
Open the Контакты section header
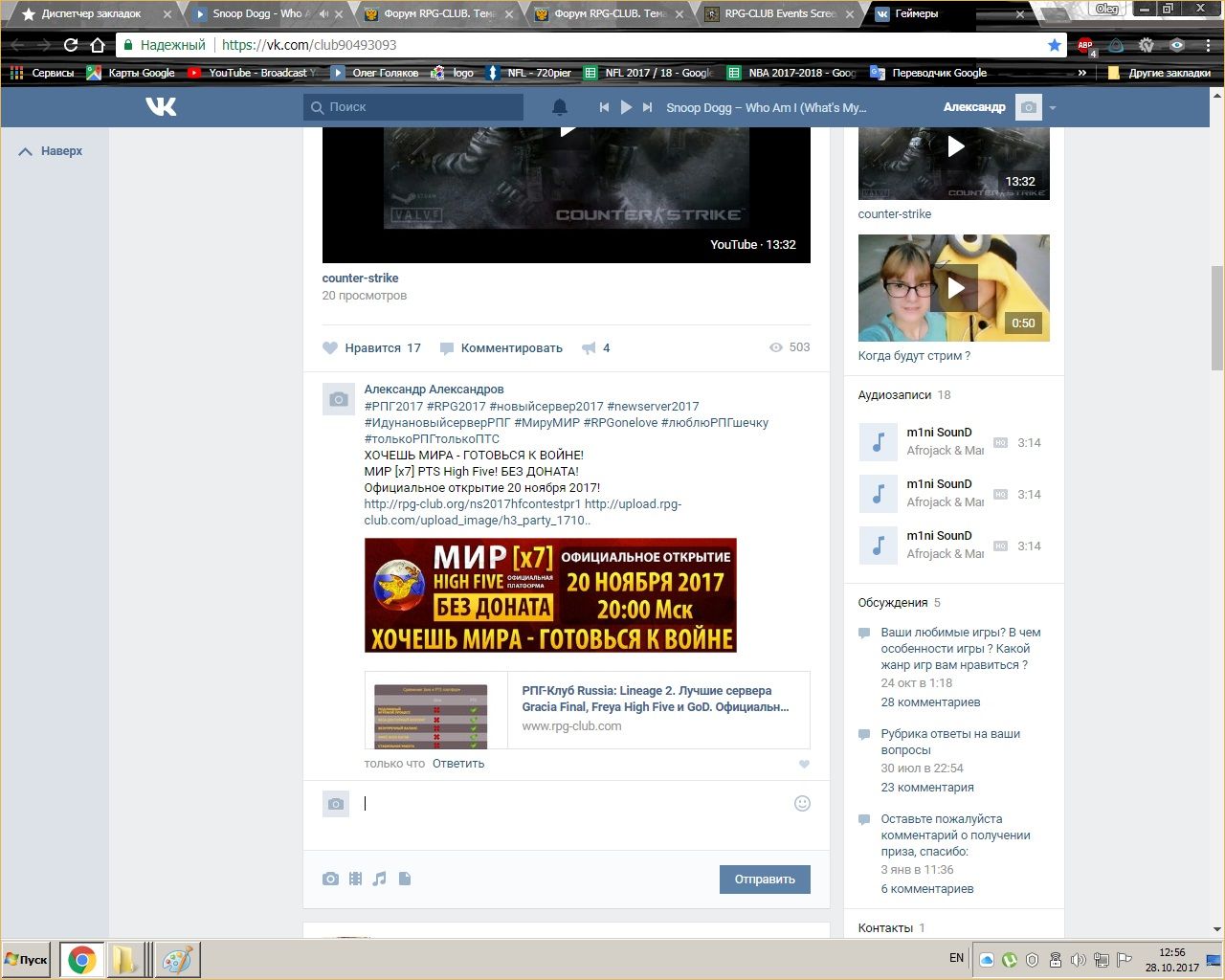(x=892, y=928)
